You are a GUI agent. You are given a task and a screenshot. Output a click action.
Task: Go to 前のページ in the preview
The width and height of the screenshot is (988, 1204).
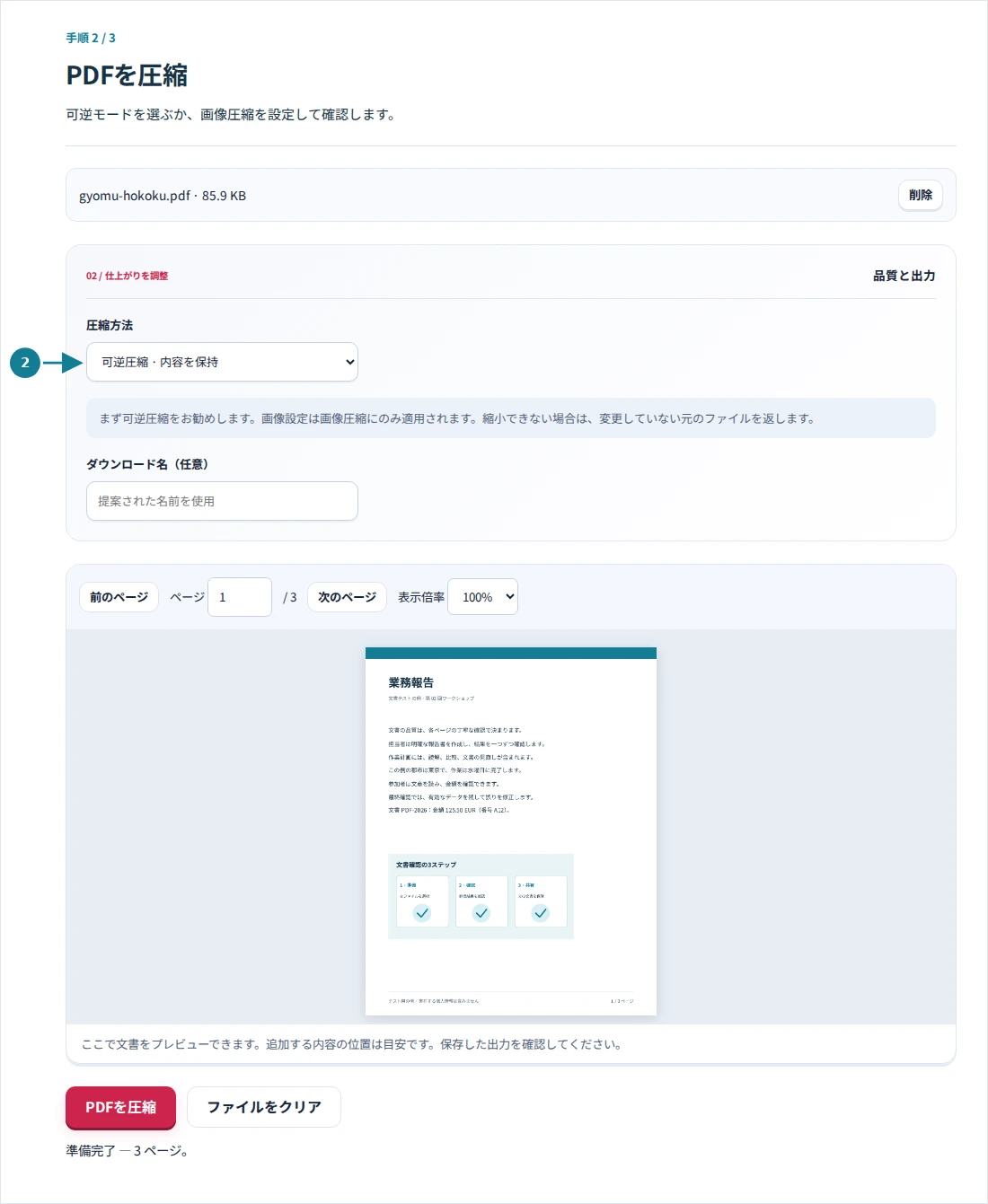point(119,597)
